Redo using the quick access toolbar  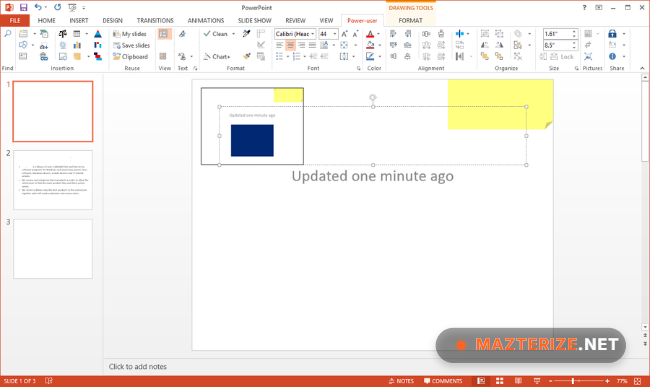[57, 7]
